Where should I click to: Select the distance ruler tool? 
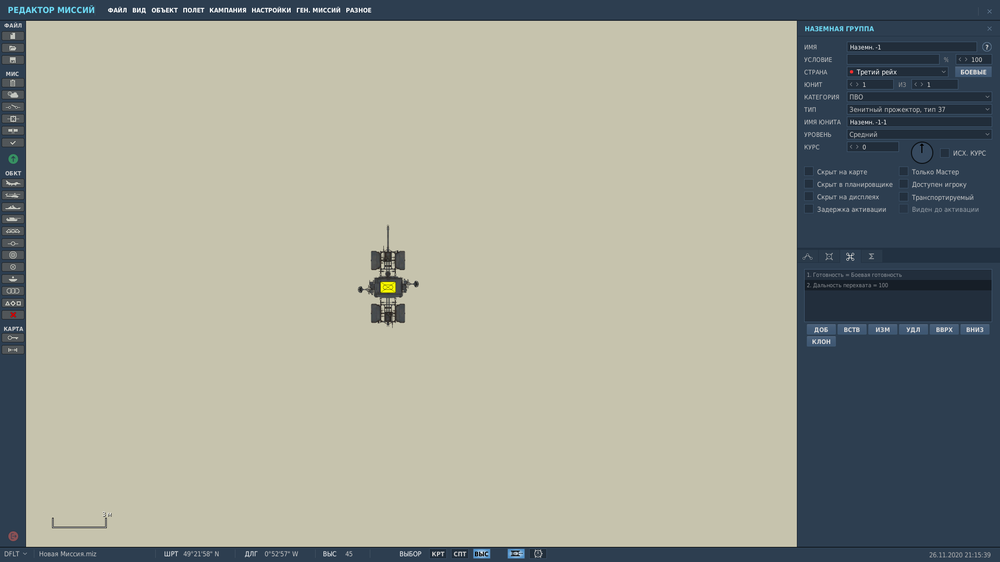[12, 350]
